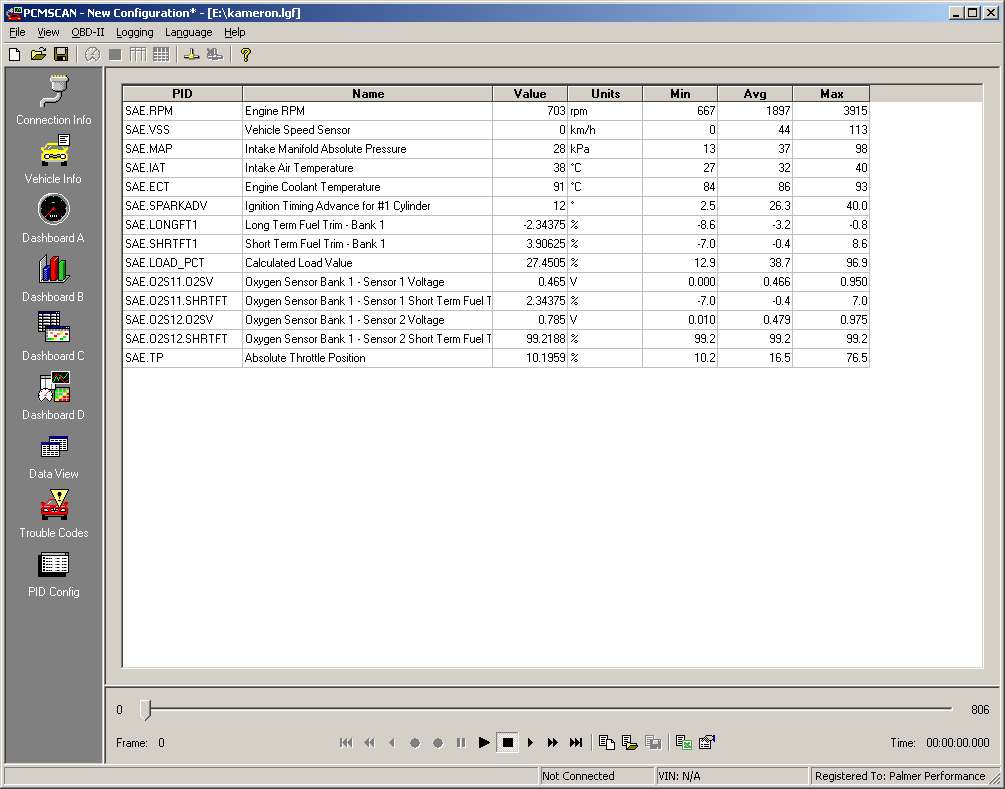The height and width of the screenshot is (789, 1005).
Task: Click the Avg column header
Action: tap(755, 94)
